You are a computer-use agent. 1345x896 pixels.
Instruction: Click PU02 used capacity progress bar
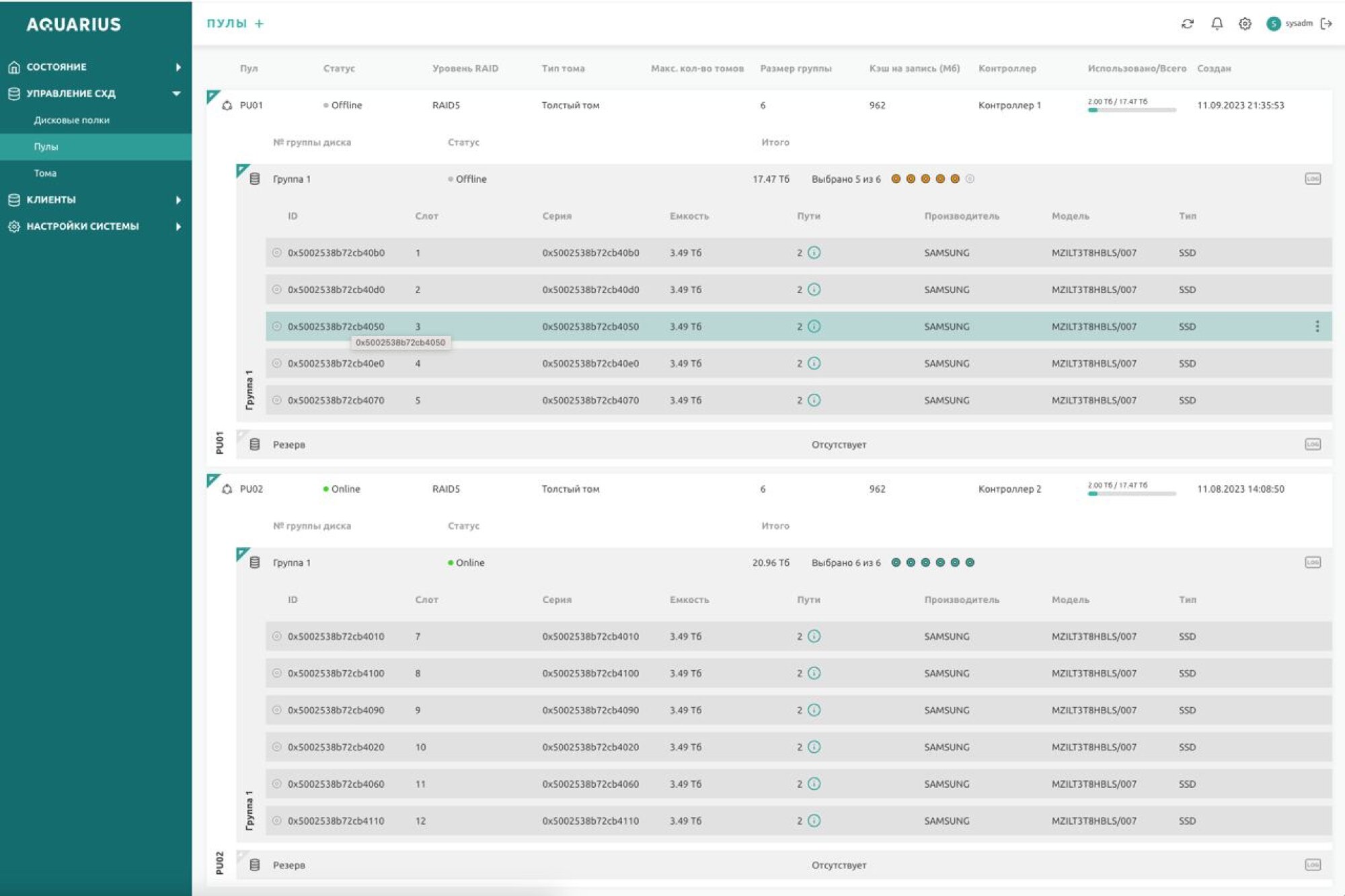1132,493
